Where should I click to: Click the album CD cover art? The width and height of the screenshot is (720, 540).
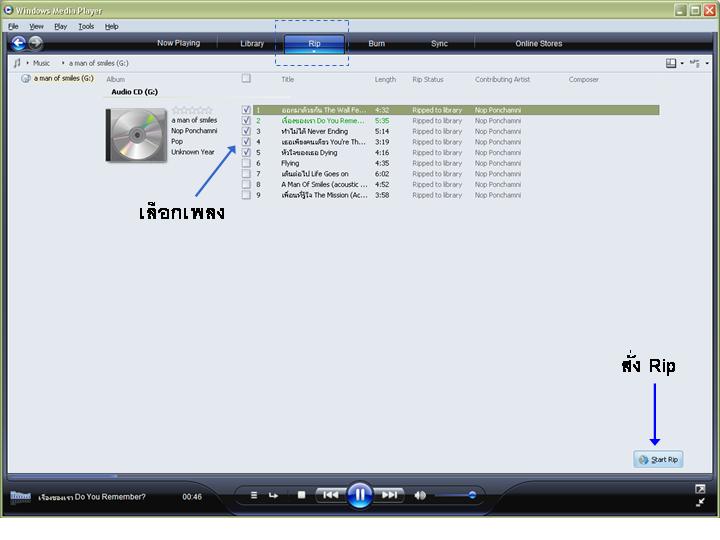pyautogui.click(x=136, y=135)
